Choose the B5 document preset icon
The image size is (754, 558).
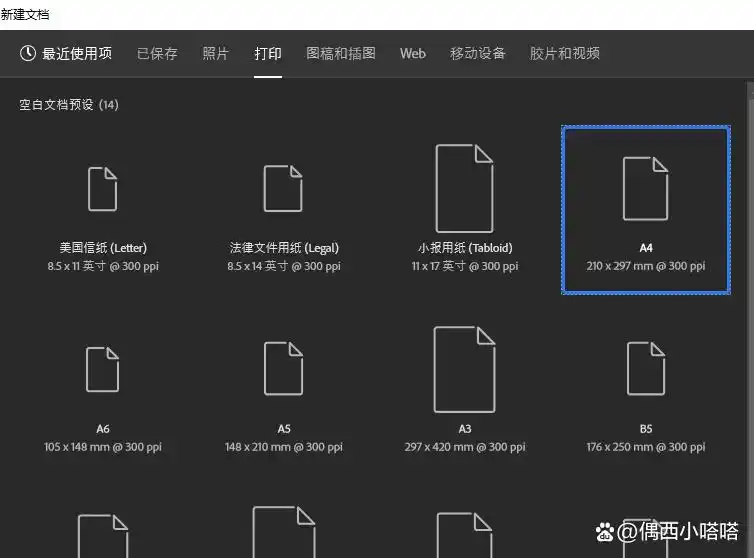point(646,368)
